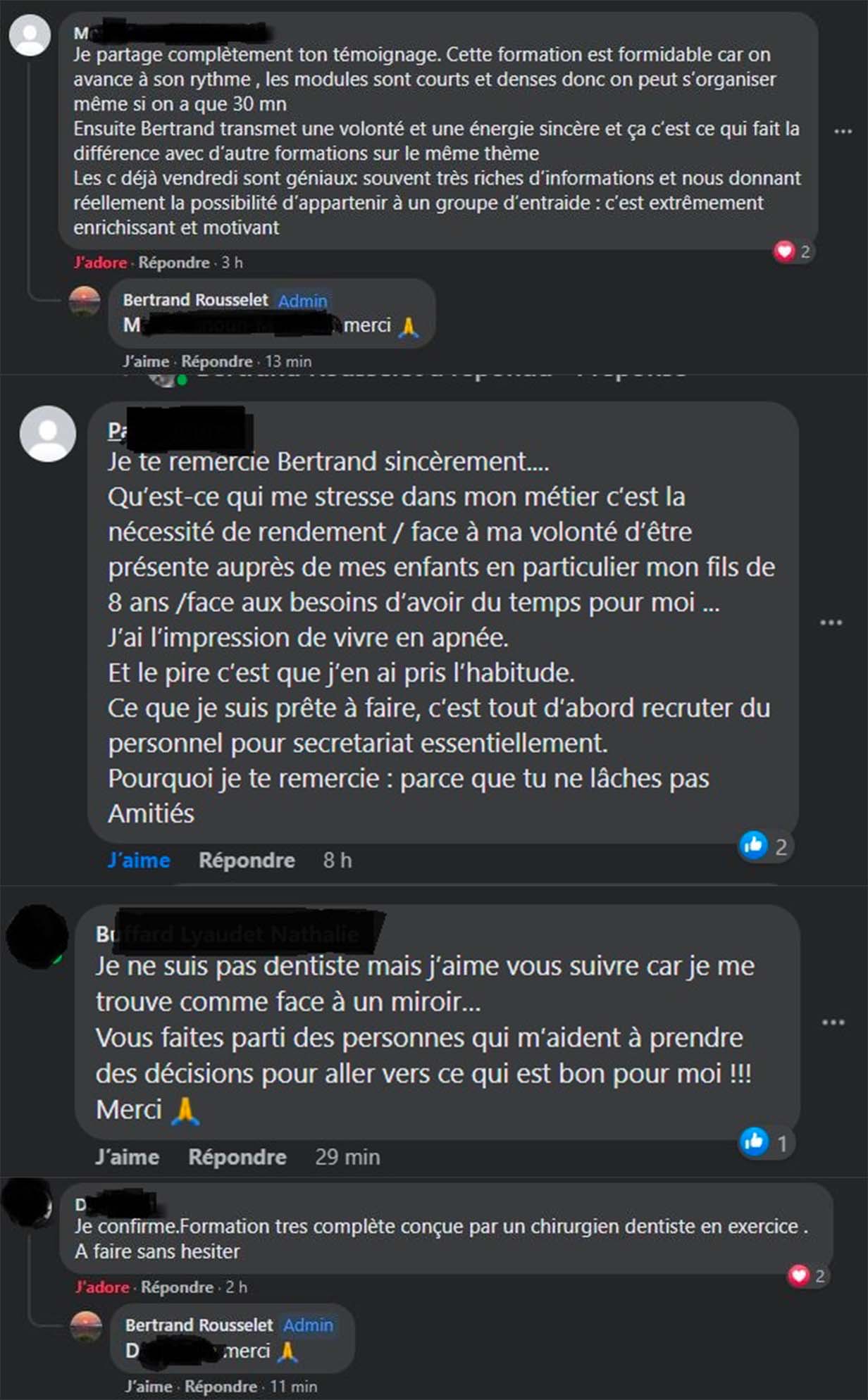Open the grey avatar beside the apnée comment

point(48,434)
